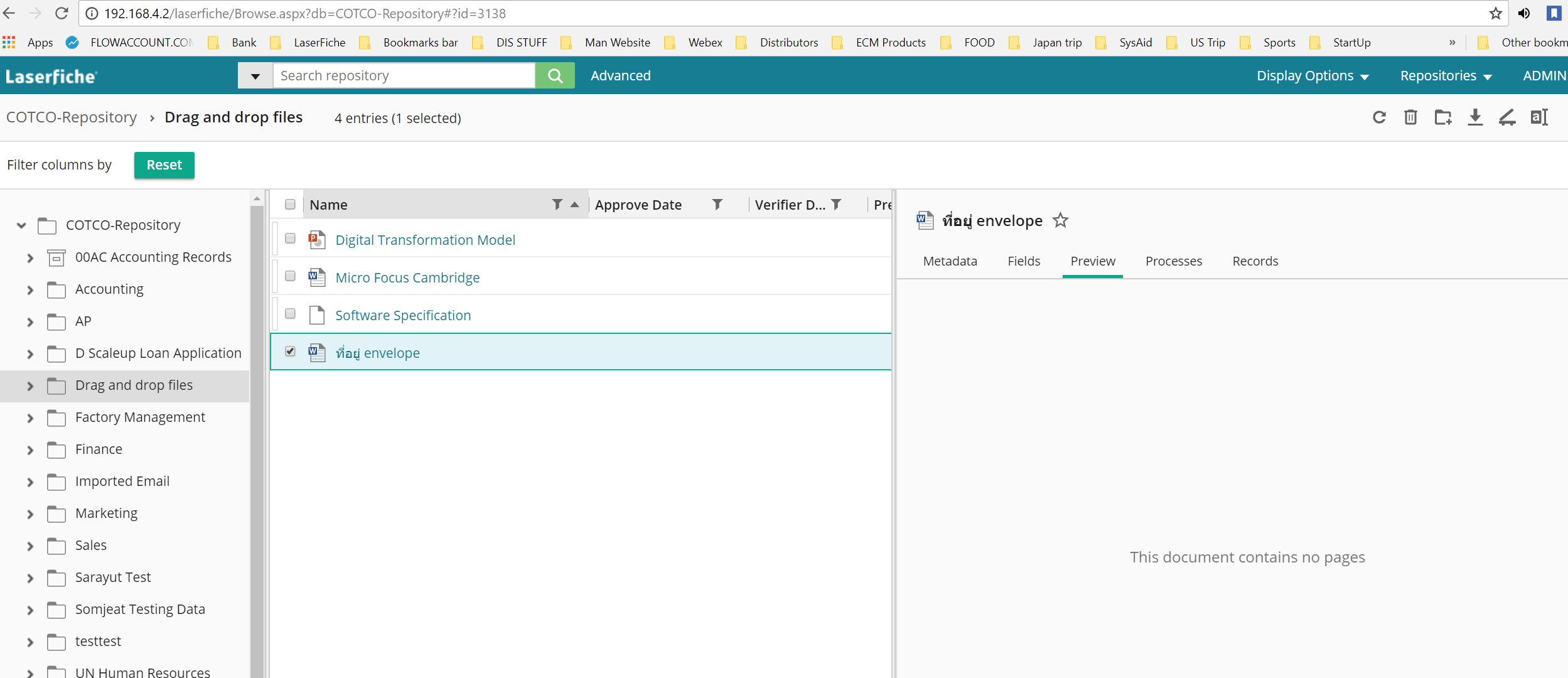Click the green search magnifier button

(555, 75)
